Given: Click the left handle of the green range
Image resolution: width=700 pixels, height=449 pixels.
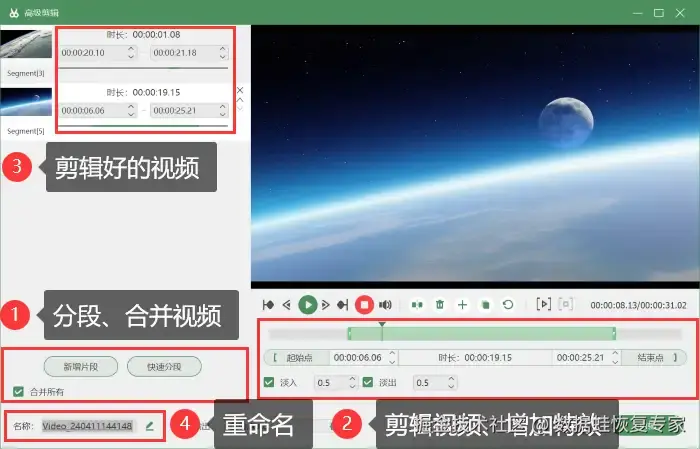Looking at the screenshot, I should [350, 333].
